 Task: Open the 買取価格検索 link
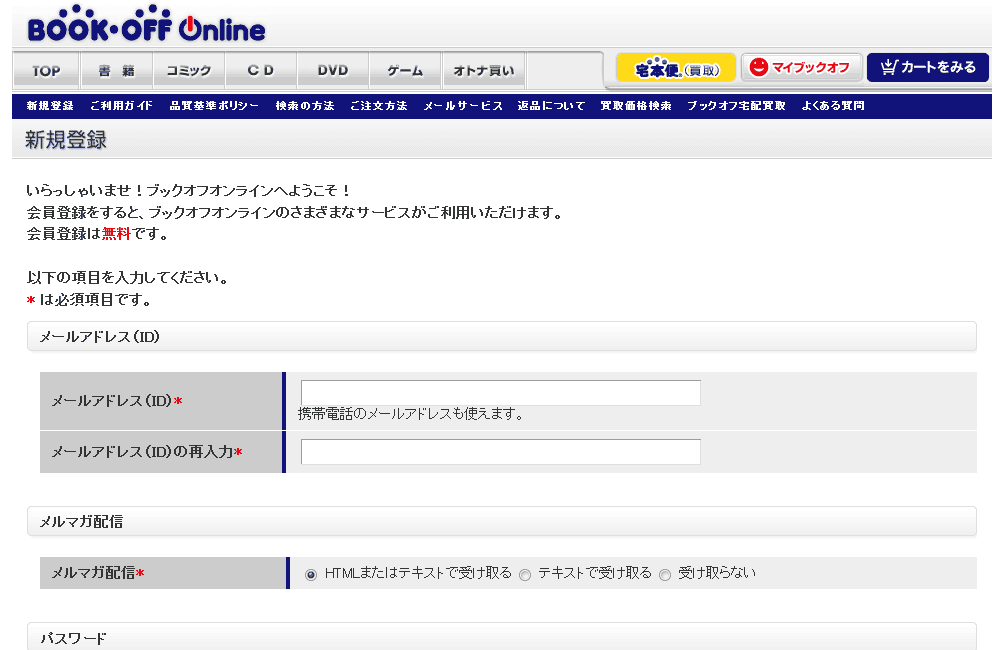pyautogui.click(x=636, y=106)
